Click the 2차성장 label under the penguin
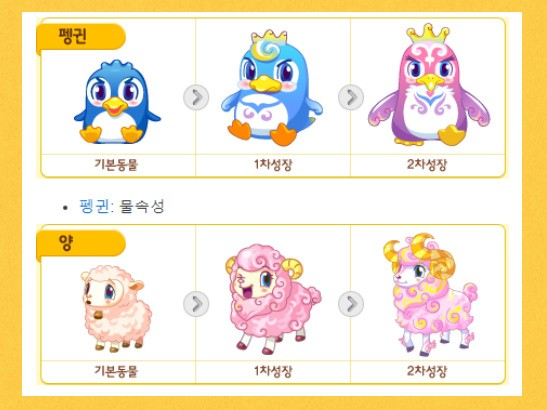The width and height of the screenshot is (547, 410). tap(427, 165)
